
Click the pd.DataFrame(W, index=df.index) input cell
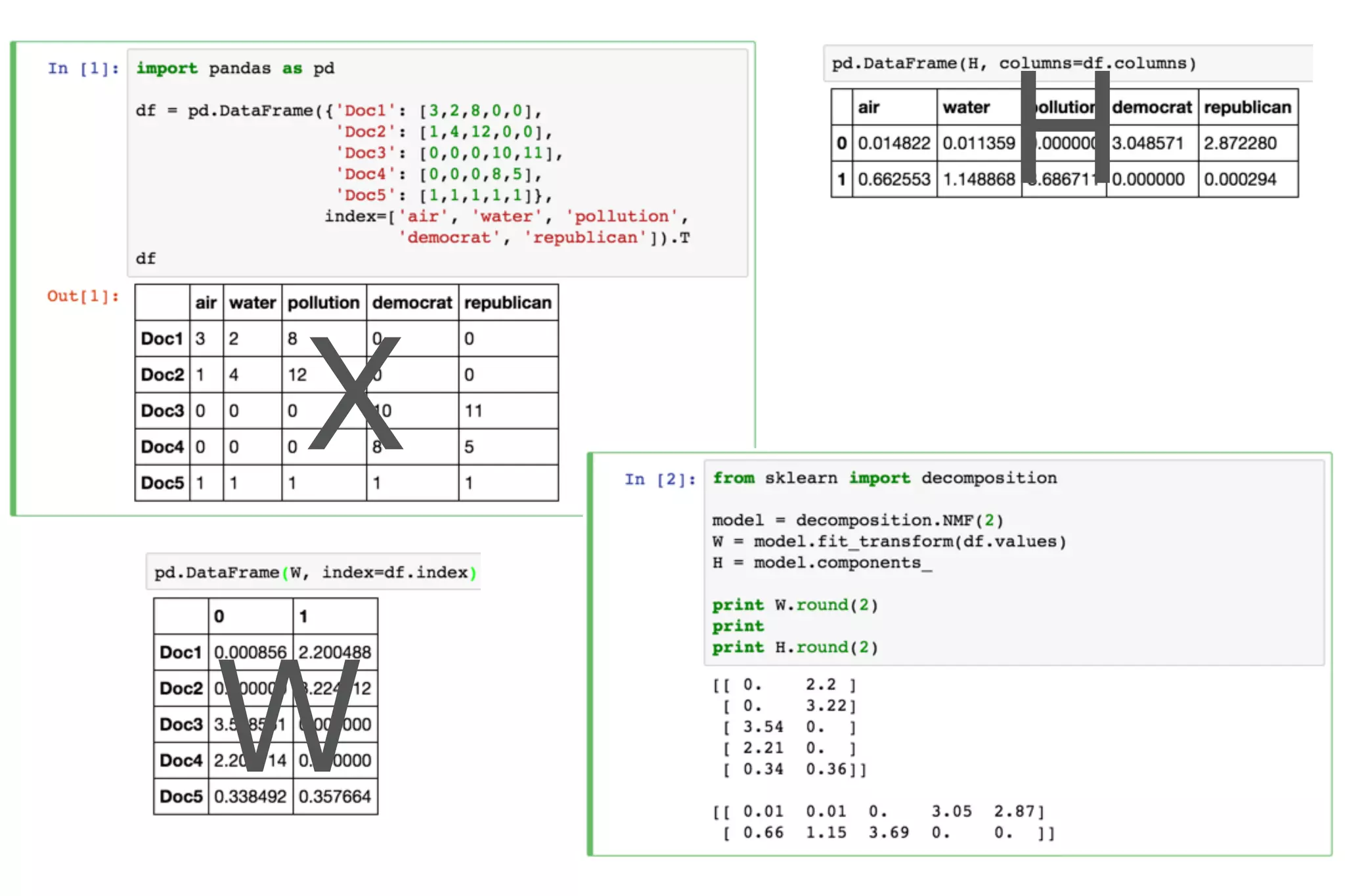tap(314, 572)
